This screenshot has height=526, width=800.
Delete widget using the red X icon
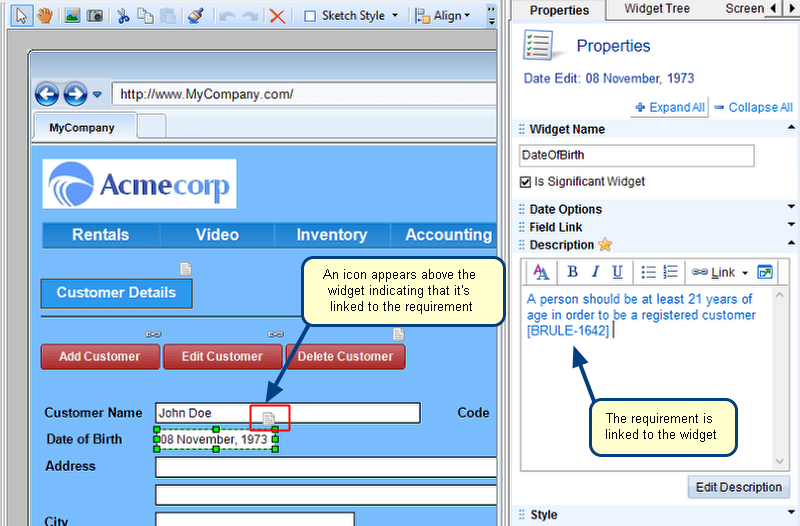click(277, 15)
